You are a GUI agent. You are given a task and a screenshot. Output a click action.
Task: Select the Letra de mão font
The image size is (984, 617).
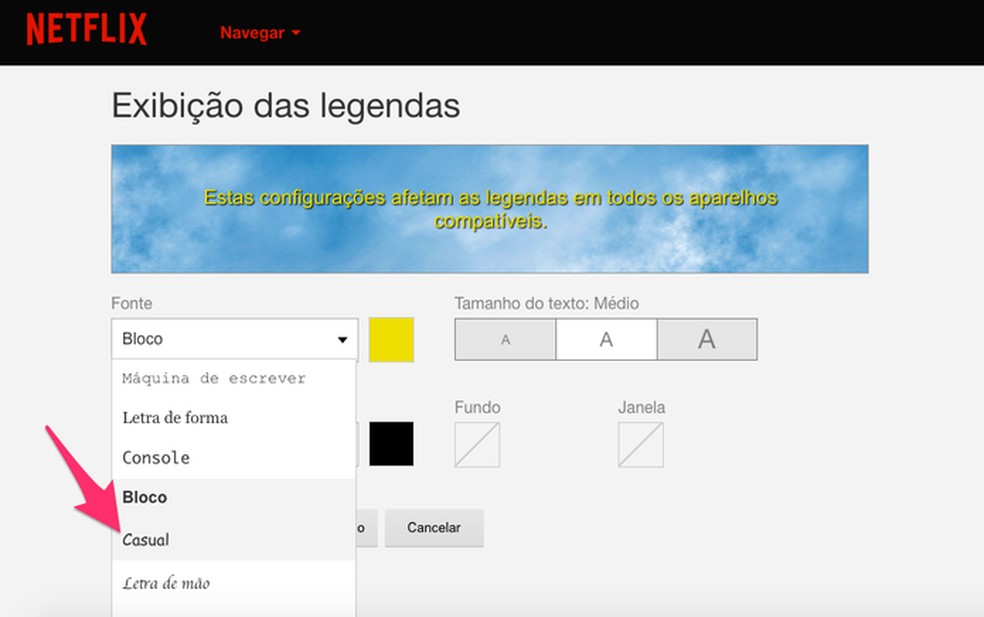[x=166, y=583]
